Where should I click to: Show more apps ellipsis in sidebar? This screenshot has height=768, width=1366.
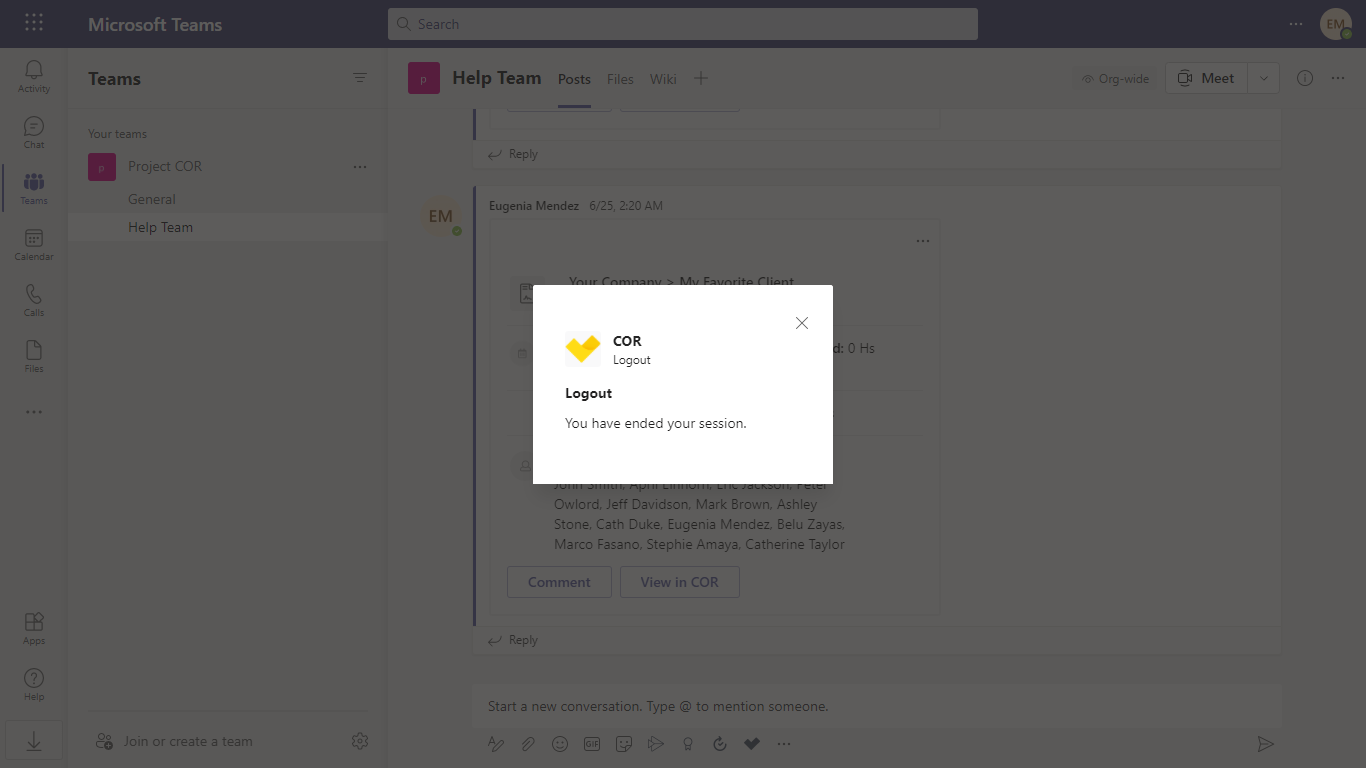pos(34,412)
